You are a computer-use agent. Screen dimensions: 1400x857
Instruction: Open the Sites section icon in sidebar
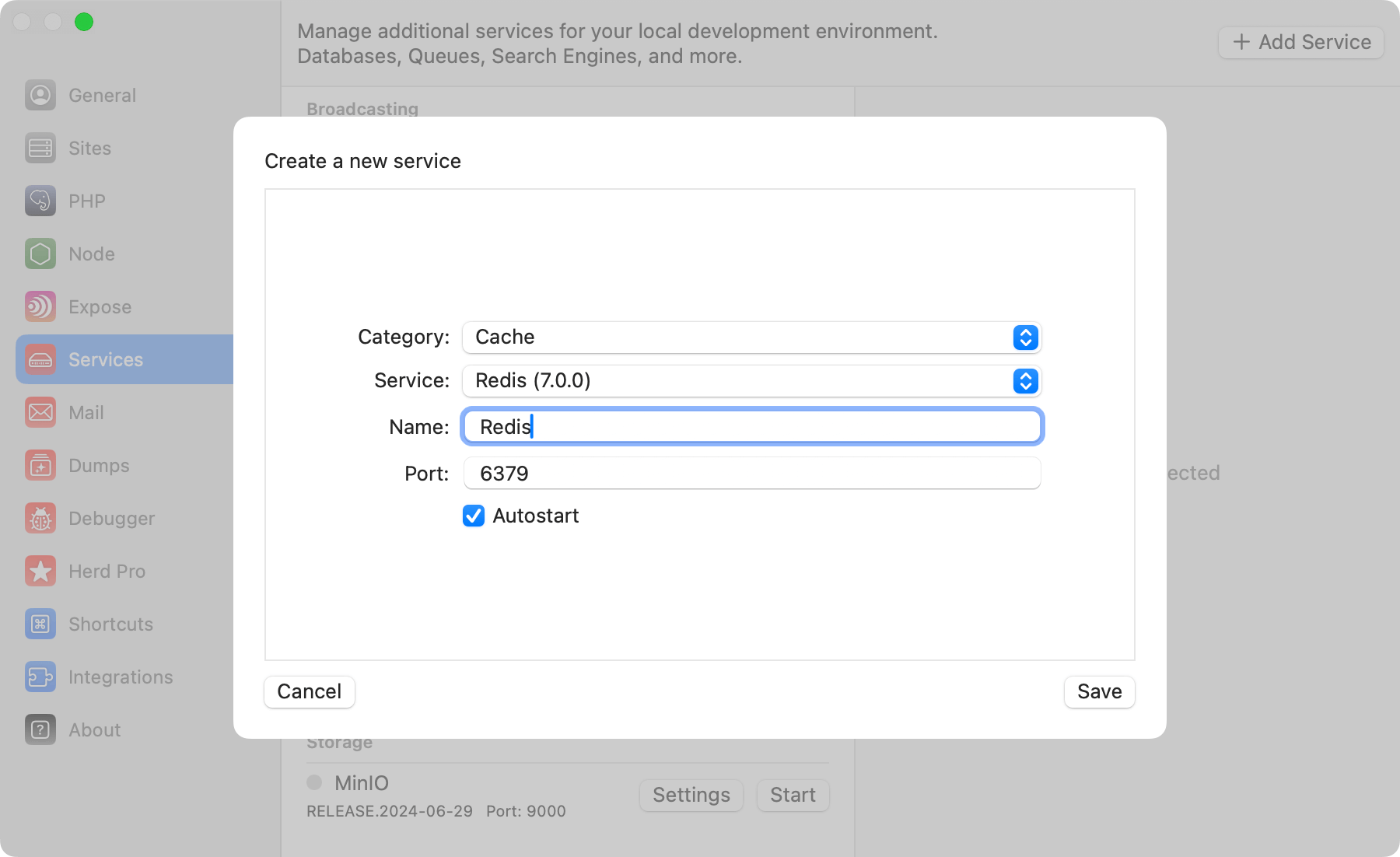click(x=40, y=148)
